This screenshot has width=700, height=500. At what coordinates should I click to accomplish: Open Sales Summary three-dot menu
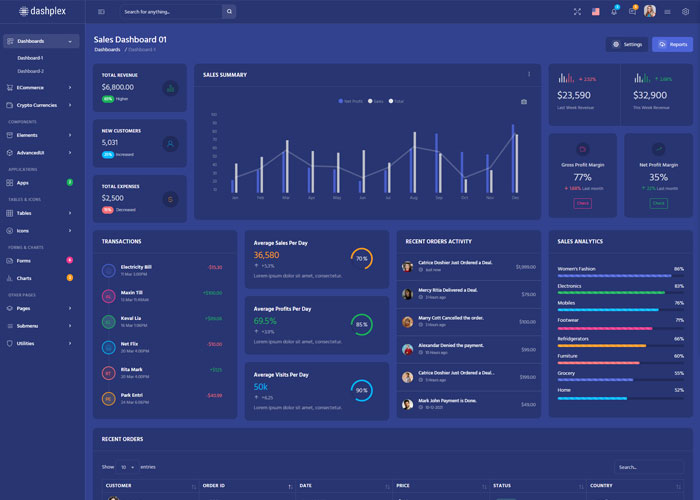pos(529,74)
